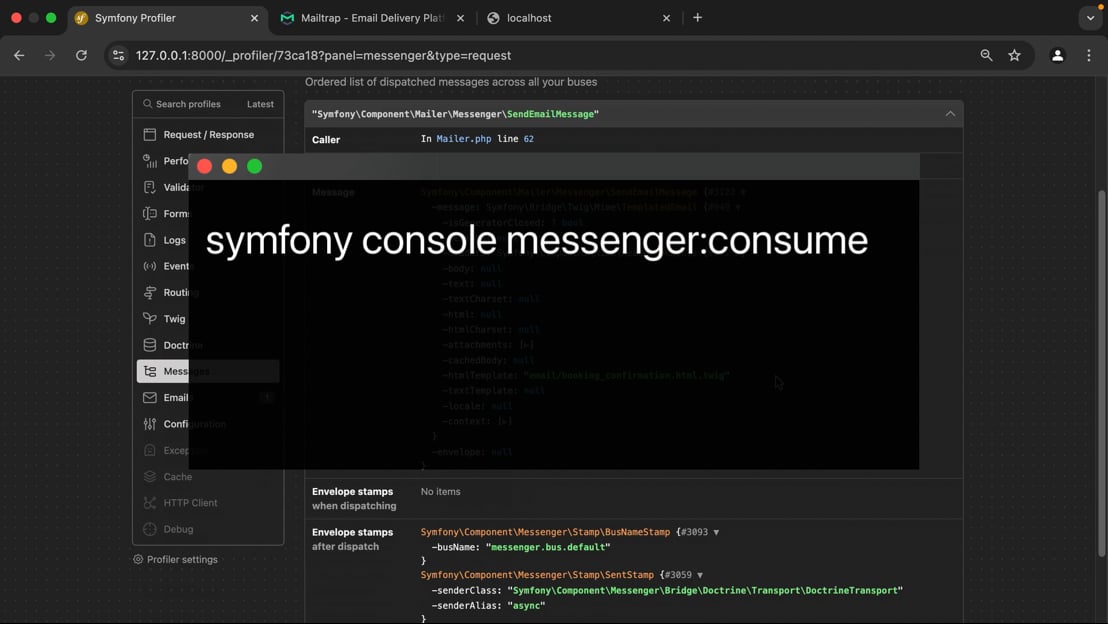Collapse the BusNameStamp dump toggle
Image resolution: width=1108 pixels, height=624 pixels.
pos(716,533)
